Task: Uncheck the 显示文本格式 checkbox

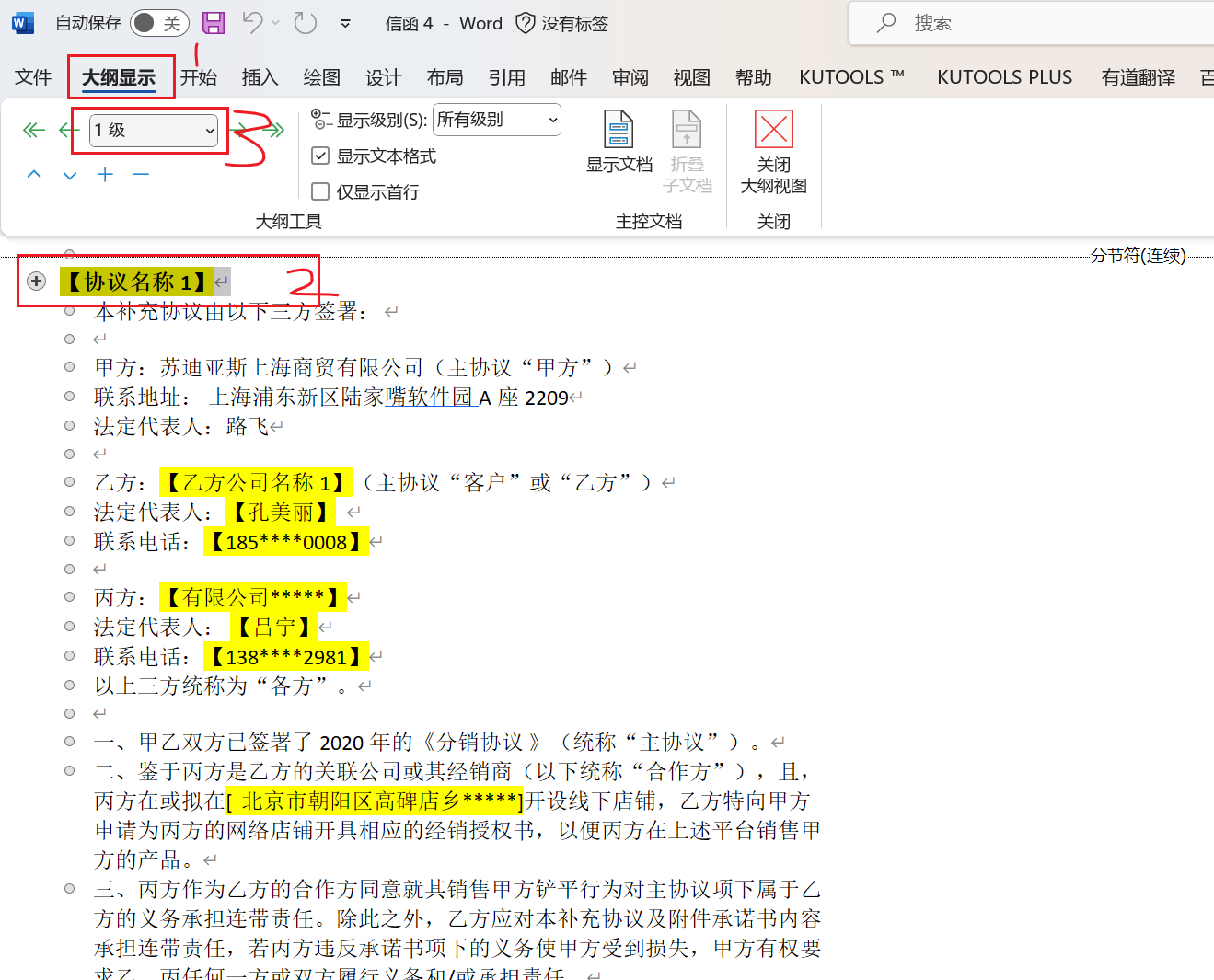Action: (320, 156)
